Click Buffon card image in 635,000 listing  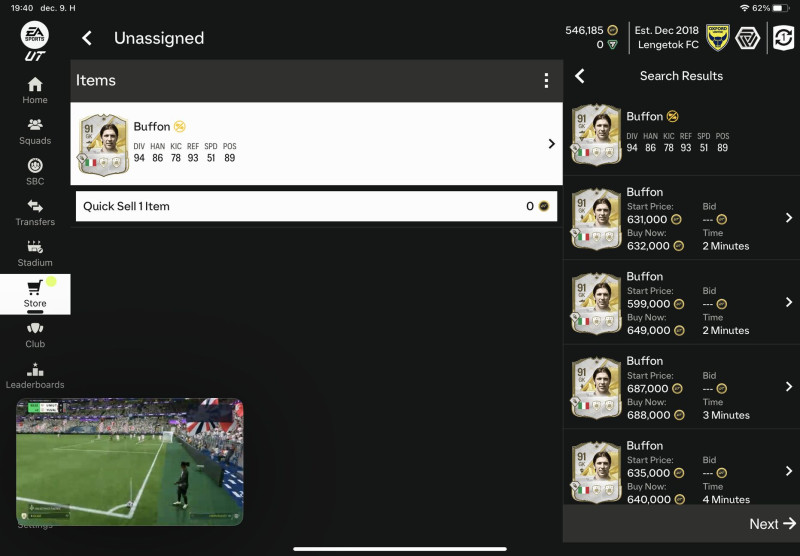pyautogui.click(x=596, y=472)
